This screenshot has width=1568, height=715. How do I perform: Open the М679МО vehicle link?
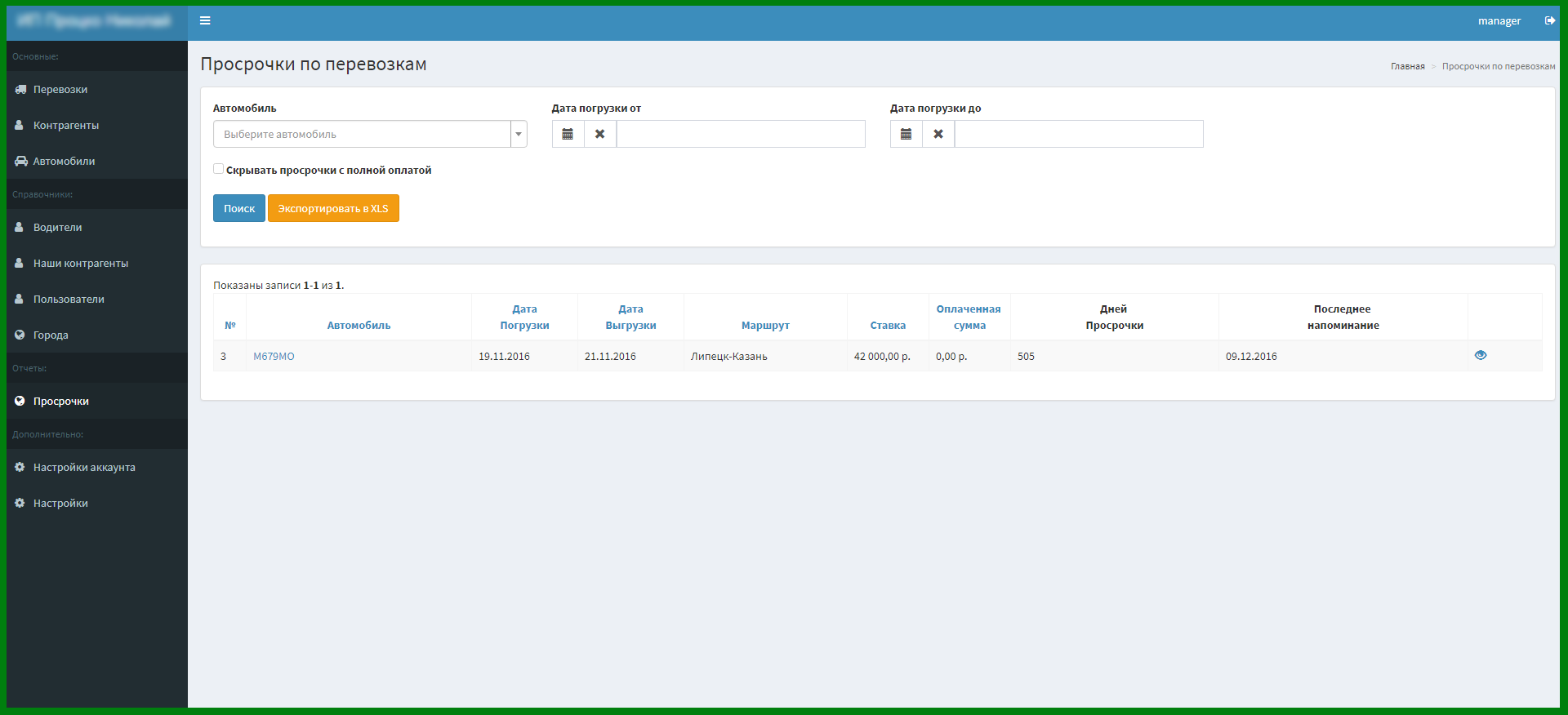click(274, 356)
